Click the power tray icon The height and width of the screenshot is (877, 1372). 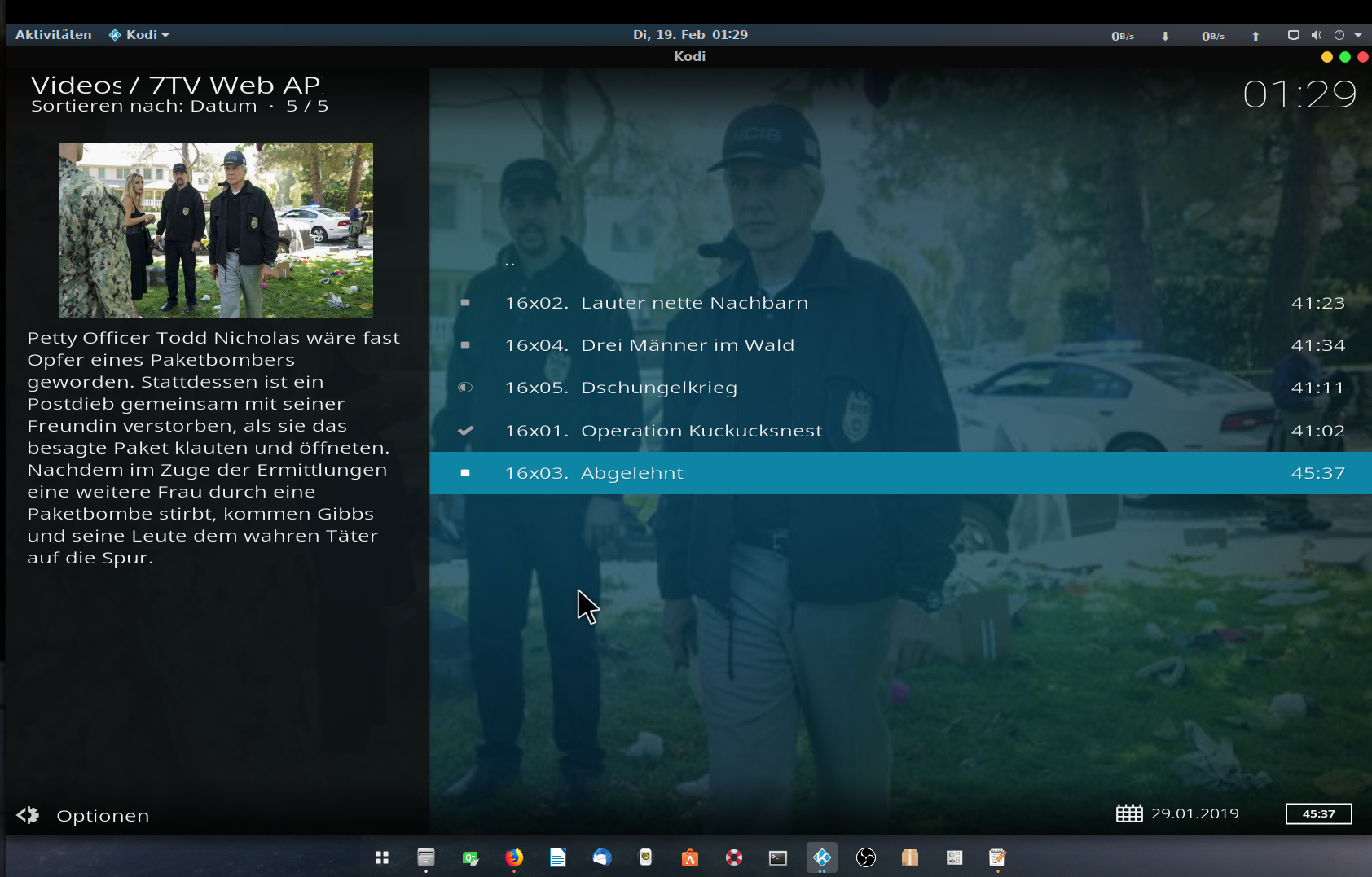[x=1339, y=35]
